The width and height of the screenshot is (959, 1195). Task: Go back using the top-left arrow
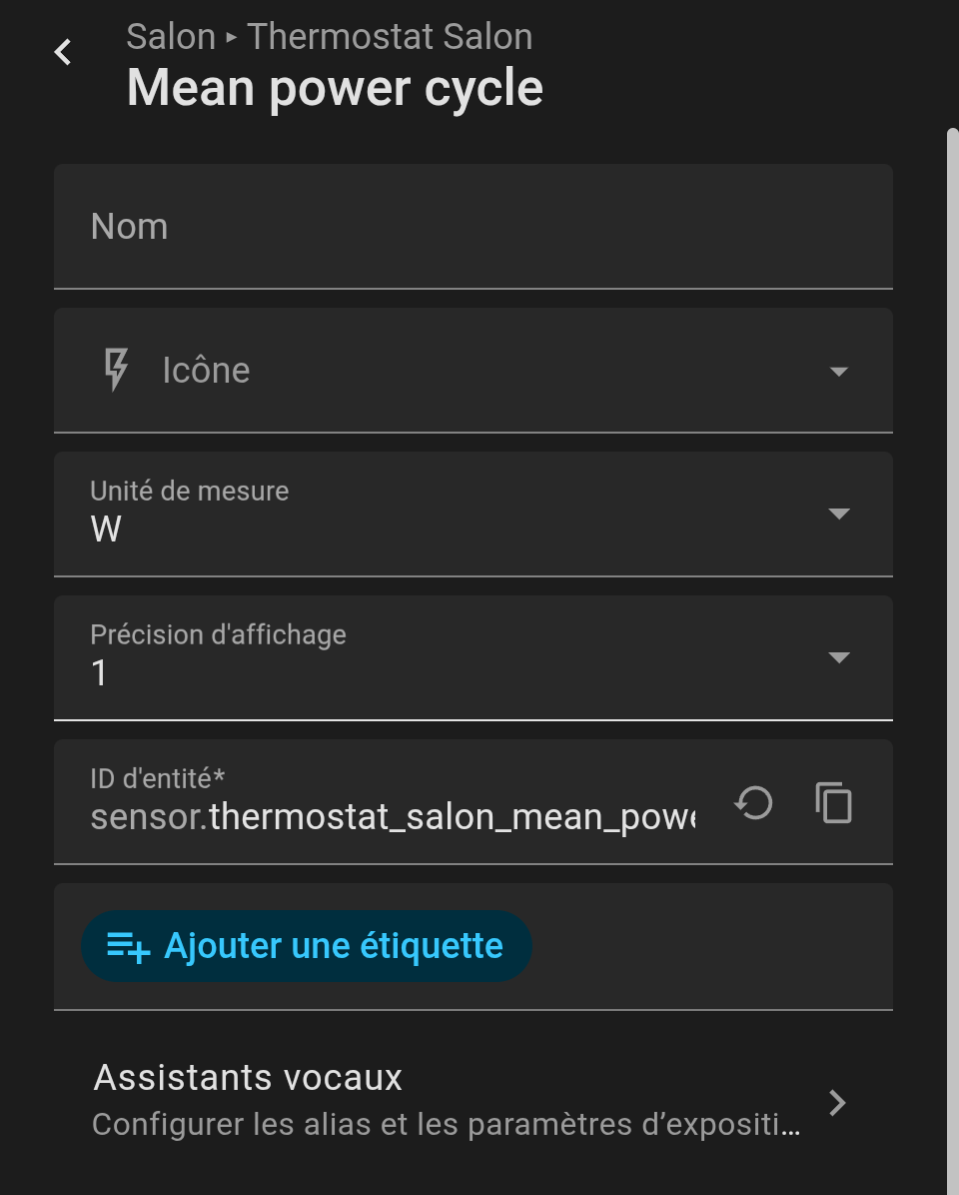pyautogui.click(x=63, y=52)
